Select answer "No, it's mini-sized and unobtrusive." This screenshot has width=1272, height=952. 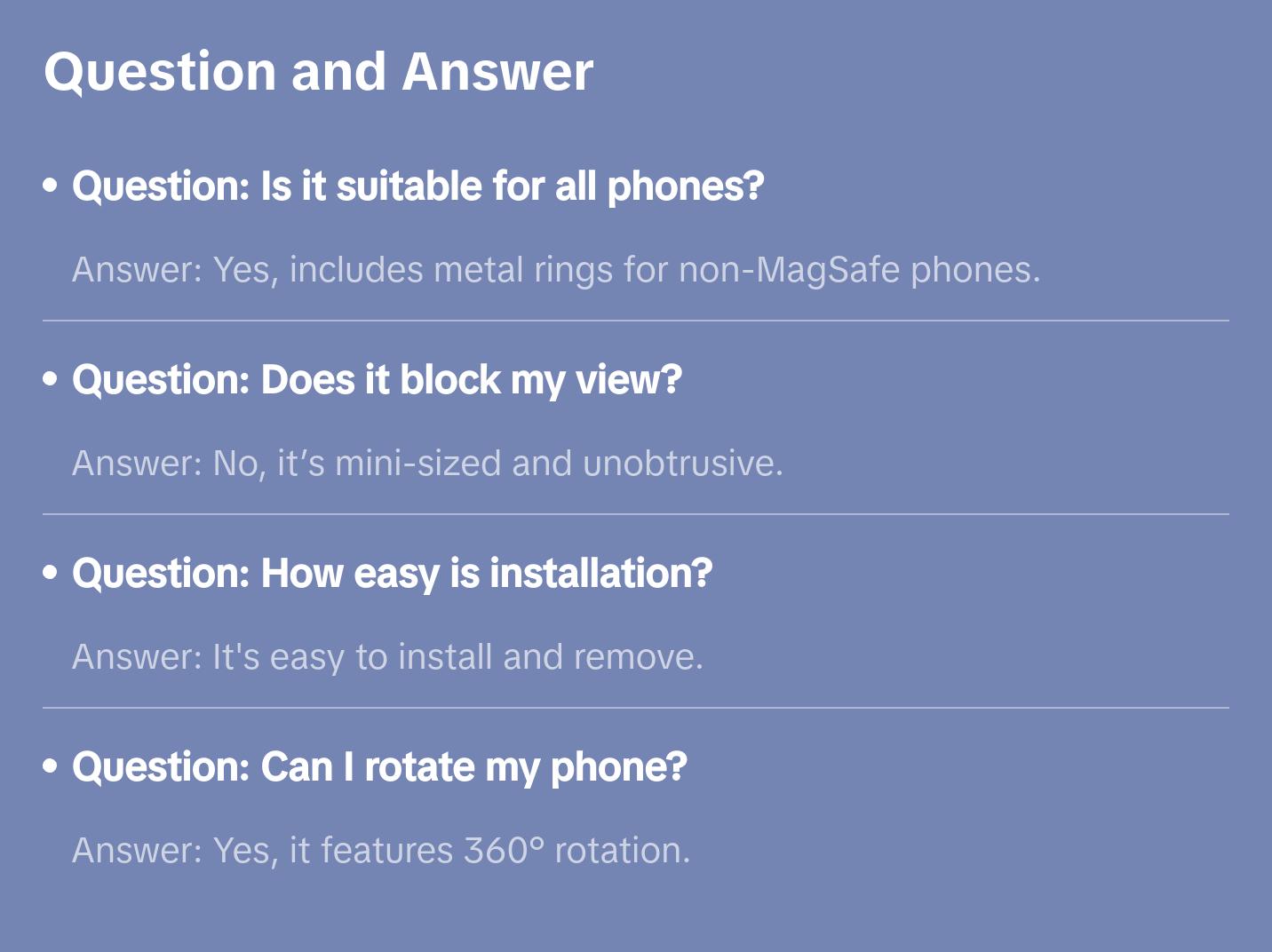coord(427,464)
